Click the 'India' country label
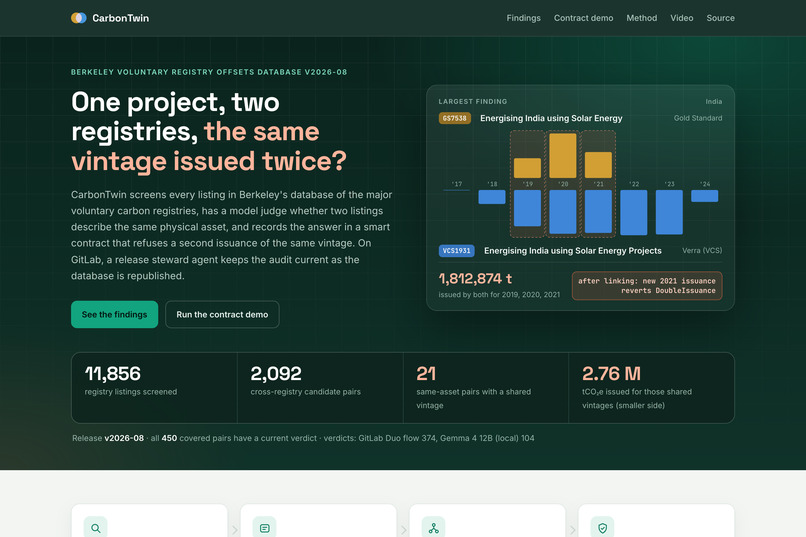Viewport: 806px width, 537px height. coord(713,102)
